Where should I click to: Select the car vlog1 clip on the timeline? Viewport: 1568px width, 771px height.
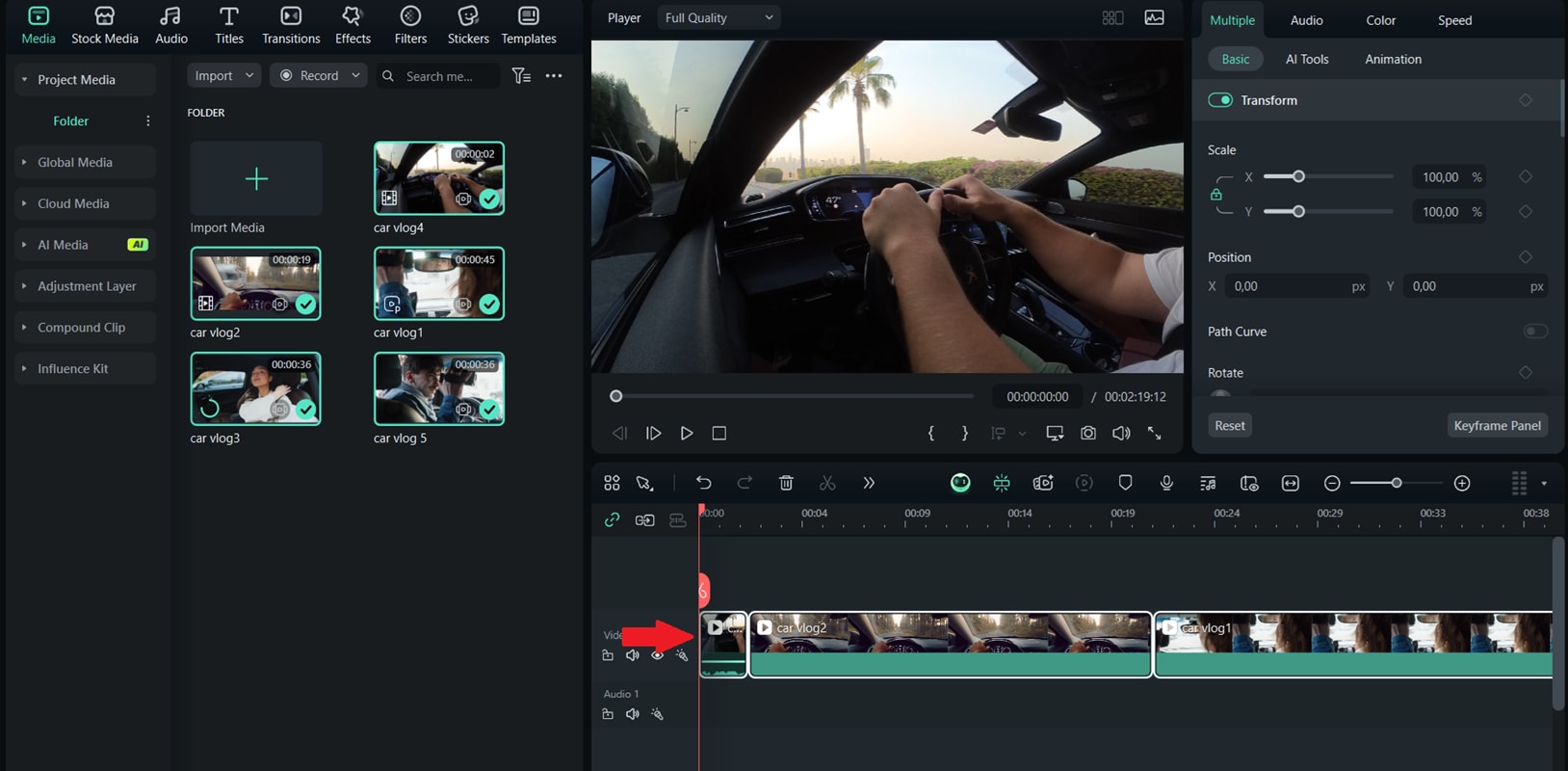pos(1353,645)
